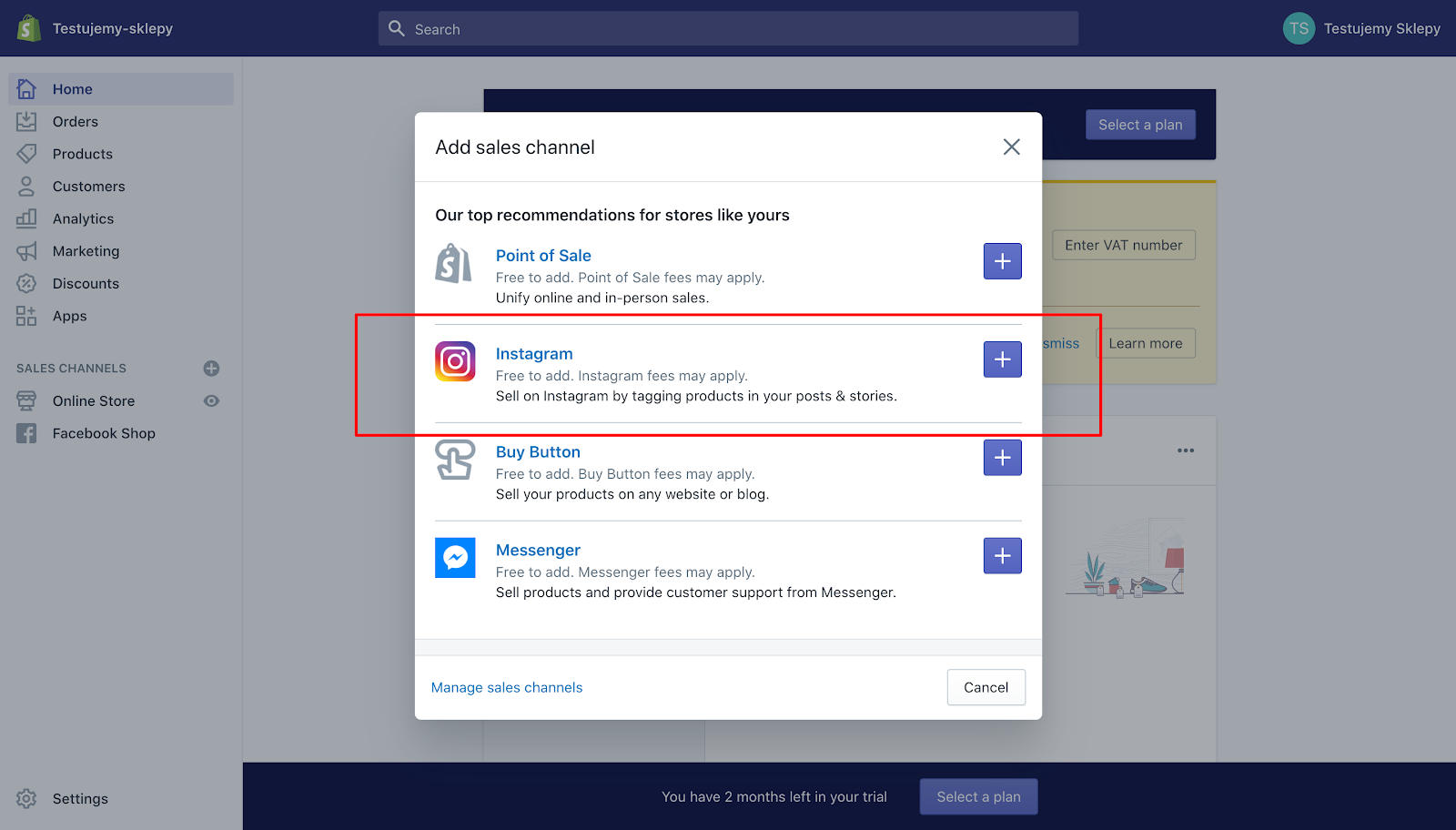This screenshot has height=830, width=1456.
Task: Click the Products tag icon
Action: point(26,154)
